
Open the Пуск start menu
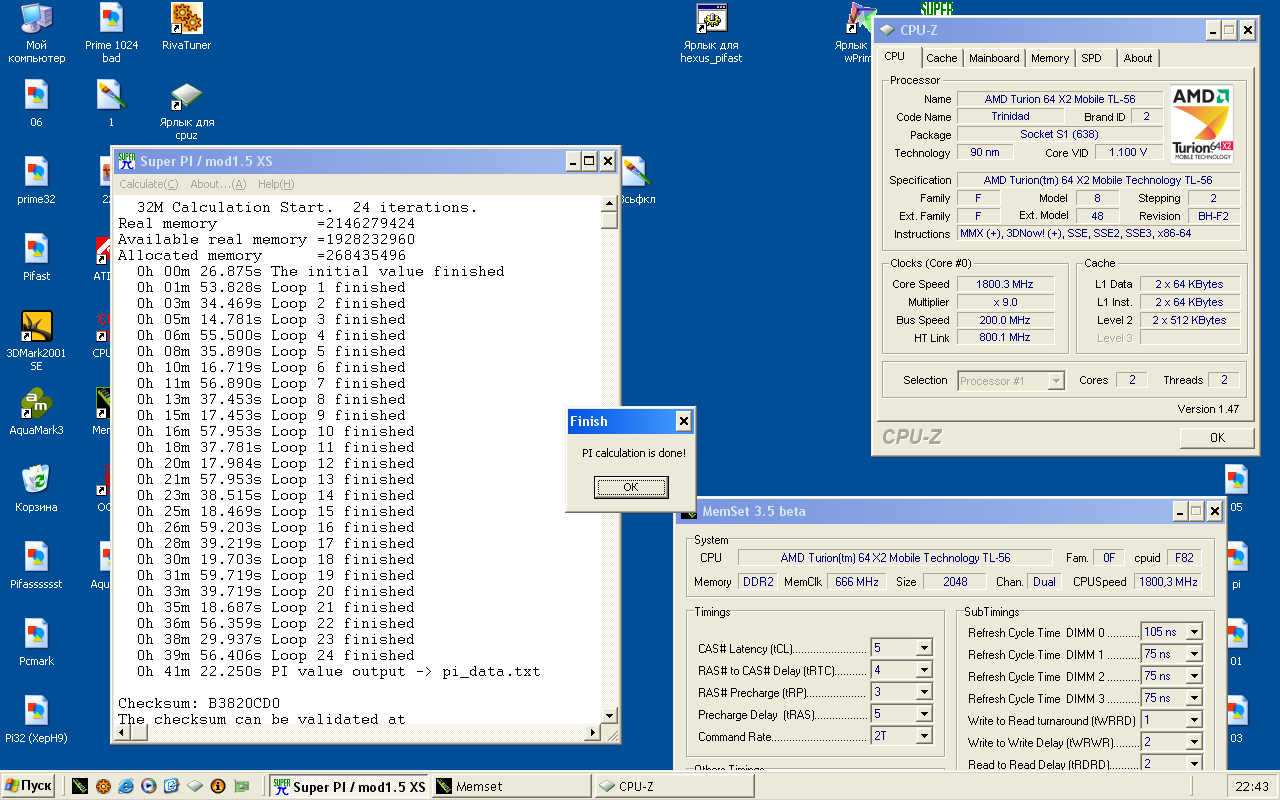(x=28, y=786)
